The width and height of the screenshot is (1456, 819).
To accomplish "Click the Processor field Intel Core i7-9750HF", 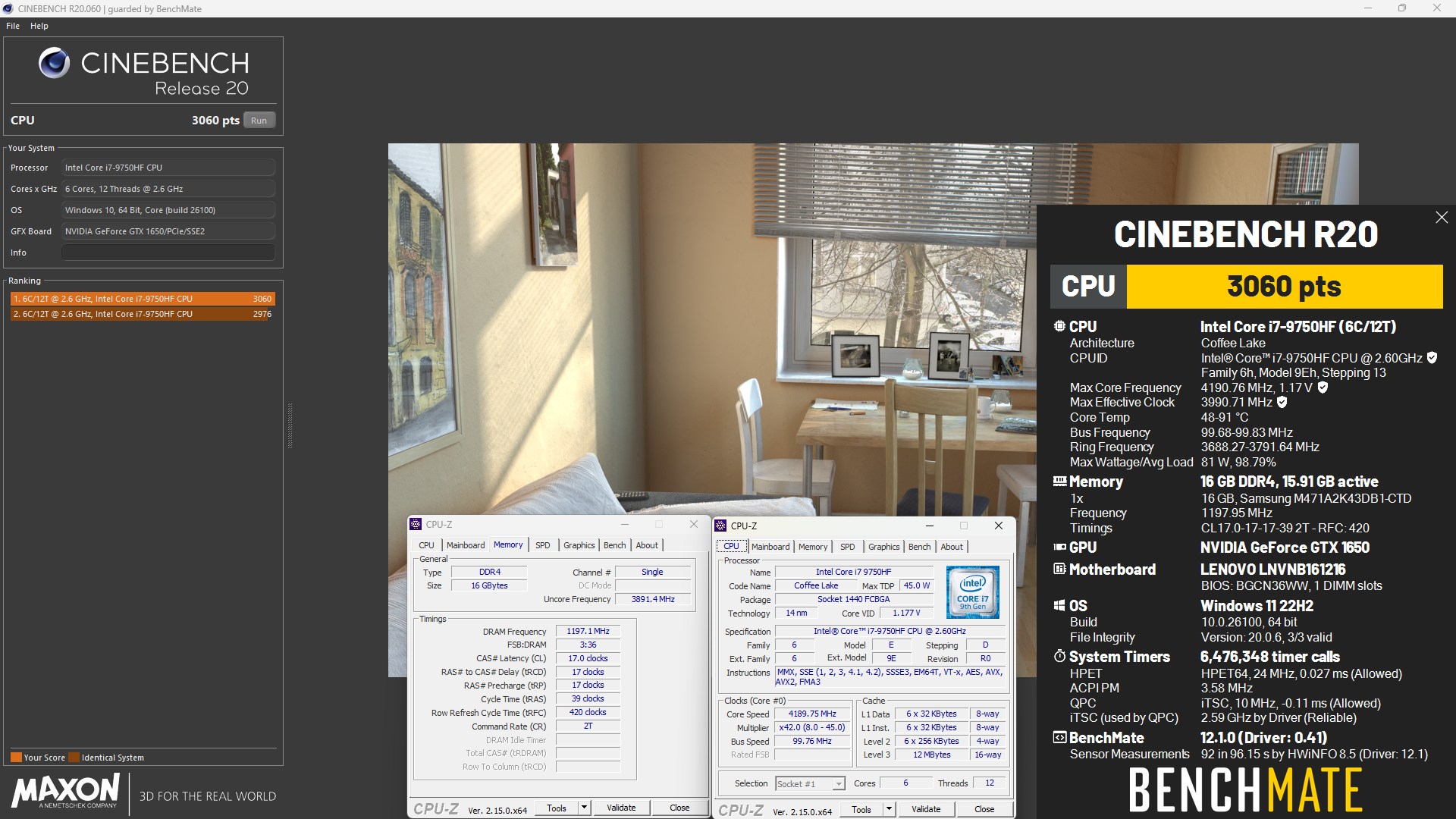I will pyautogui.click(x=168, y=168).
